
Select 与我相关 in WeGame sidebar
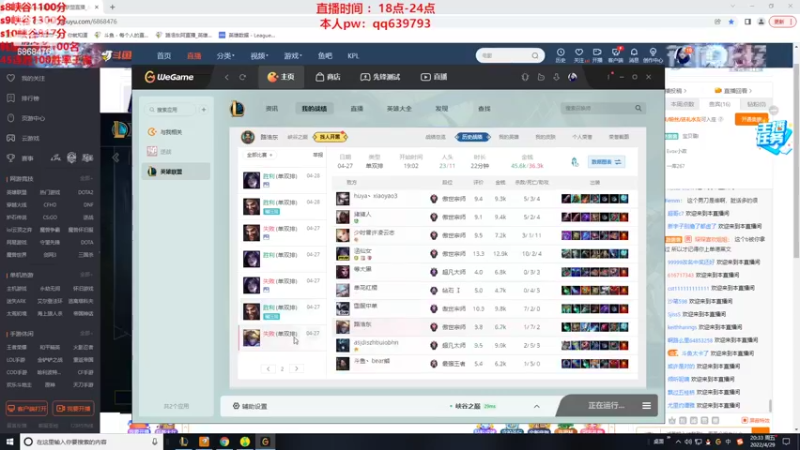tap(176, 132)
